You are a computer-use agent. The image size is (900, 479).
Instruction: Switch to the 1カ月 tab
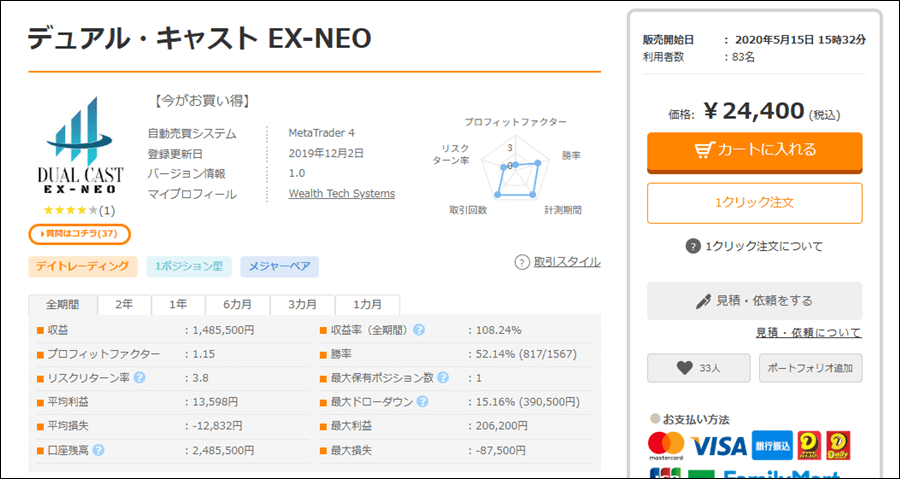[367, 305]
